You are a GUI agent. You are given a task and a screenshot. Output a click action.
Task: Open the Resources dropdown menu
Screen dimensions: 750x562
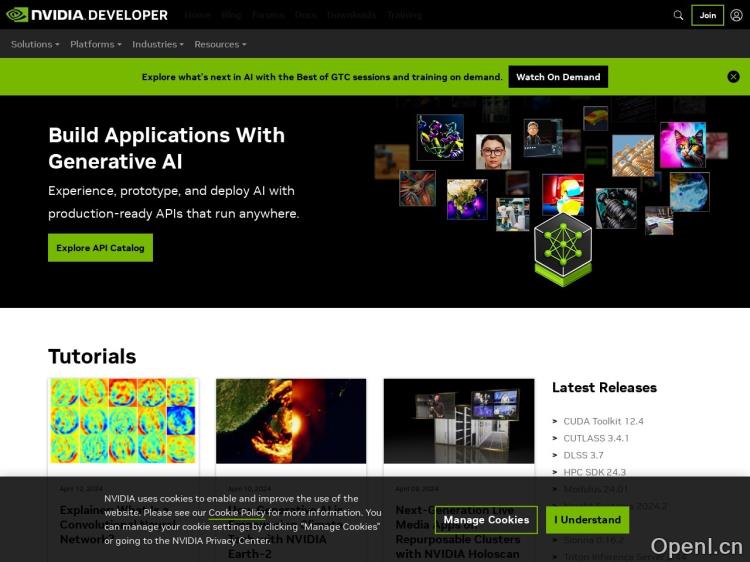click(x=220, y=44)
